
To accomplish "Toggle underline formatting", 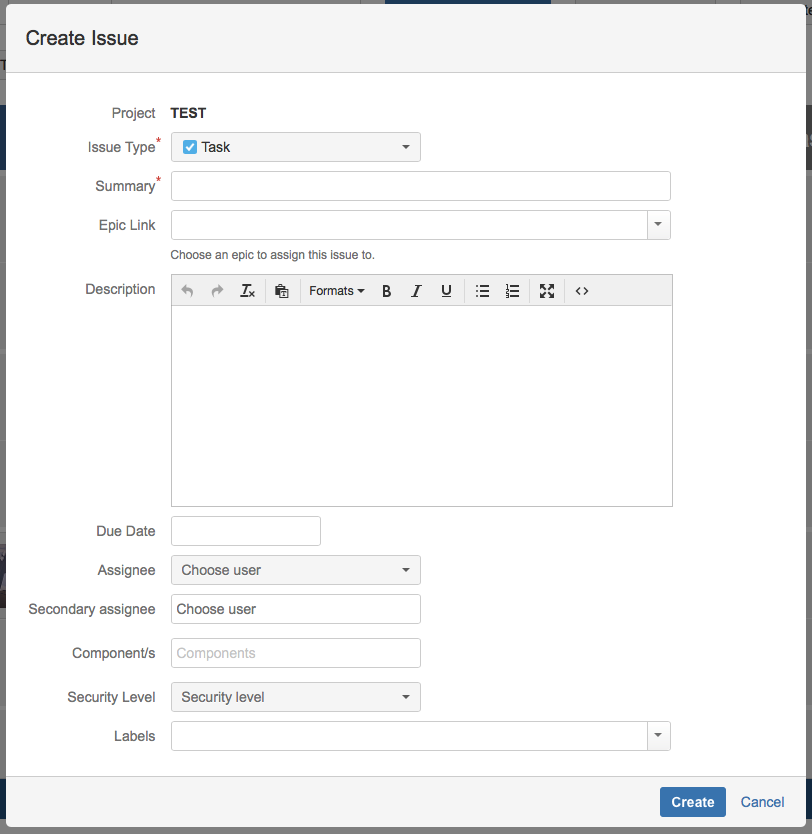I will [x=446, y=291].
